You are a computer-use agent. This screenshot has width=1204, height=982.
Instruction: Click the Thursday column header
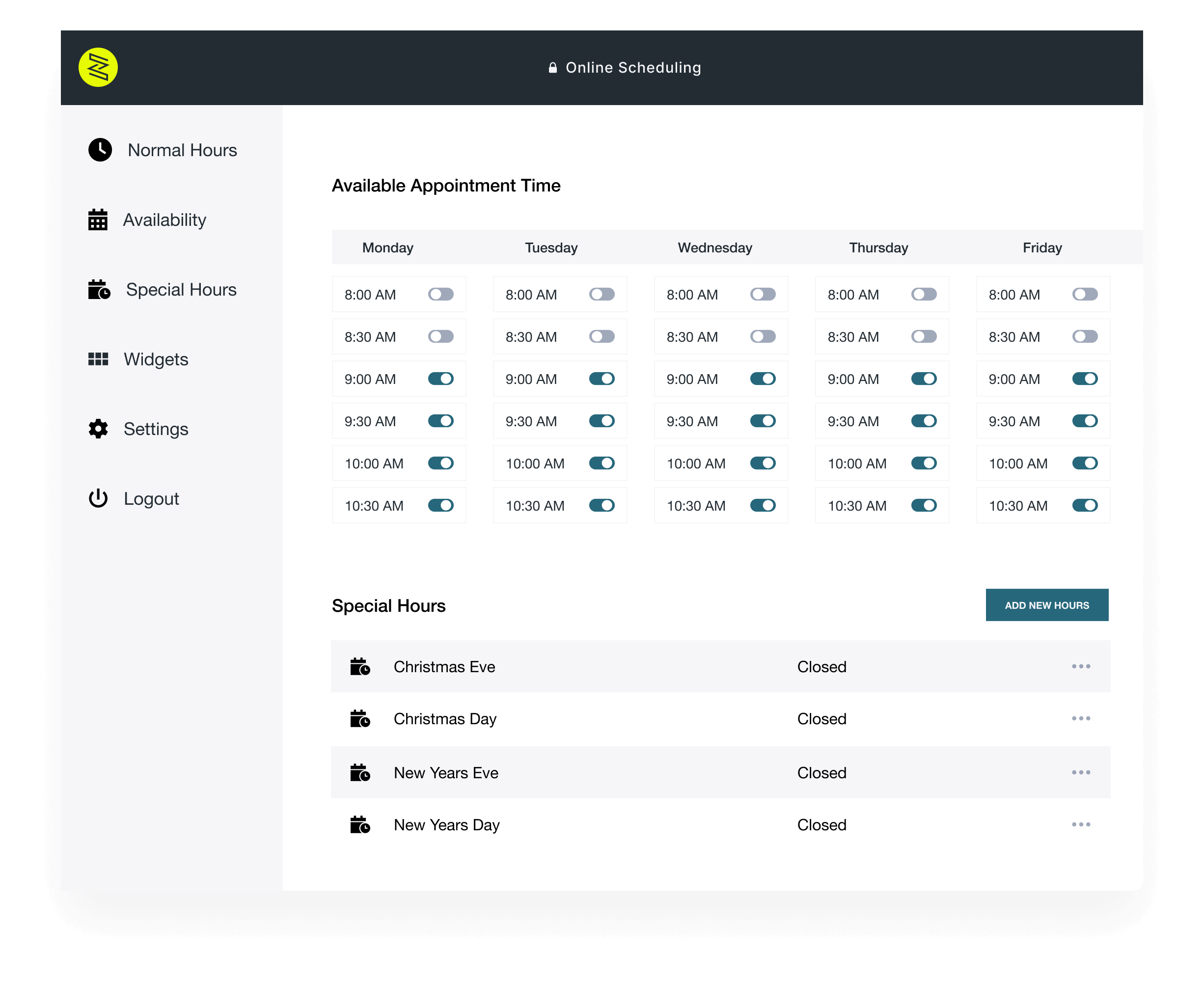878,248
